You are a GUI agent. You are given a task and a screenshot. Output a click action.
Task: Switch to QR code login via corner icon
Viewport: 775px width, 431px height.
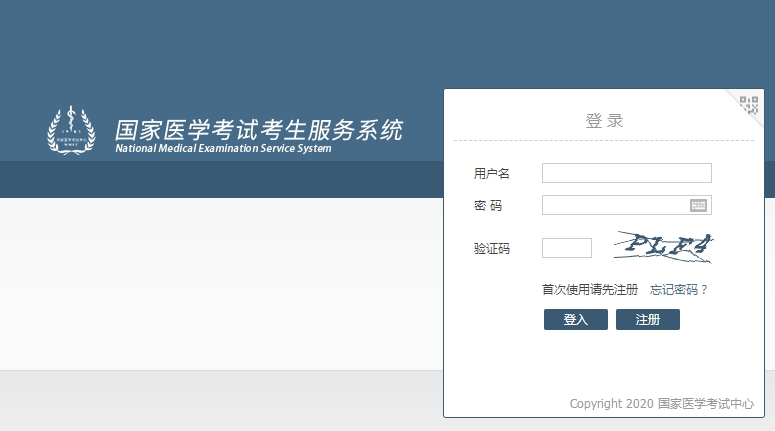pos(749,104)
